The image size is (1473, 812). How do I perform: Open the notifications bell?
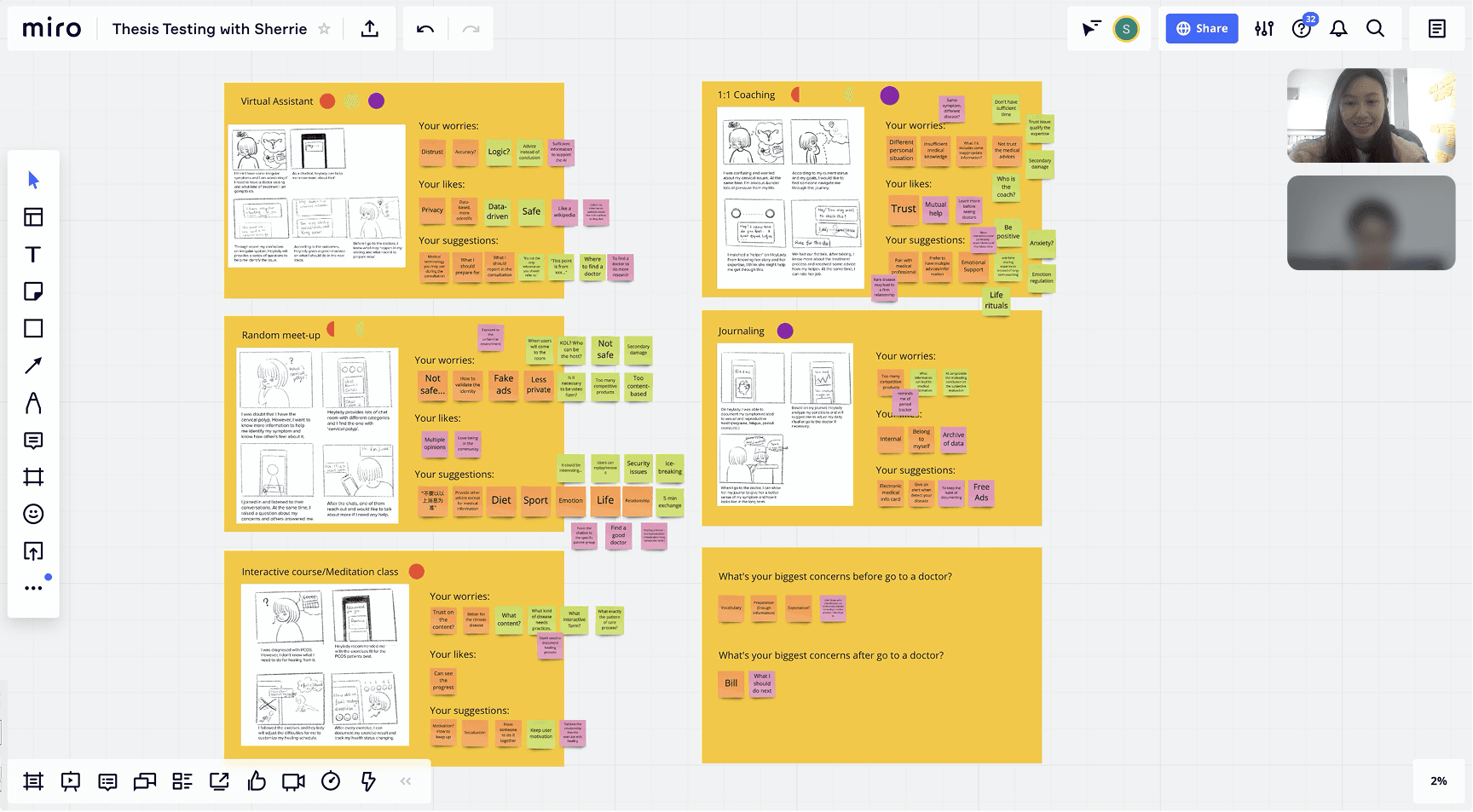(1339, 29)
